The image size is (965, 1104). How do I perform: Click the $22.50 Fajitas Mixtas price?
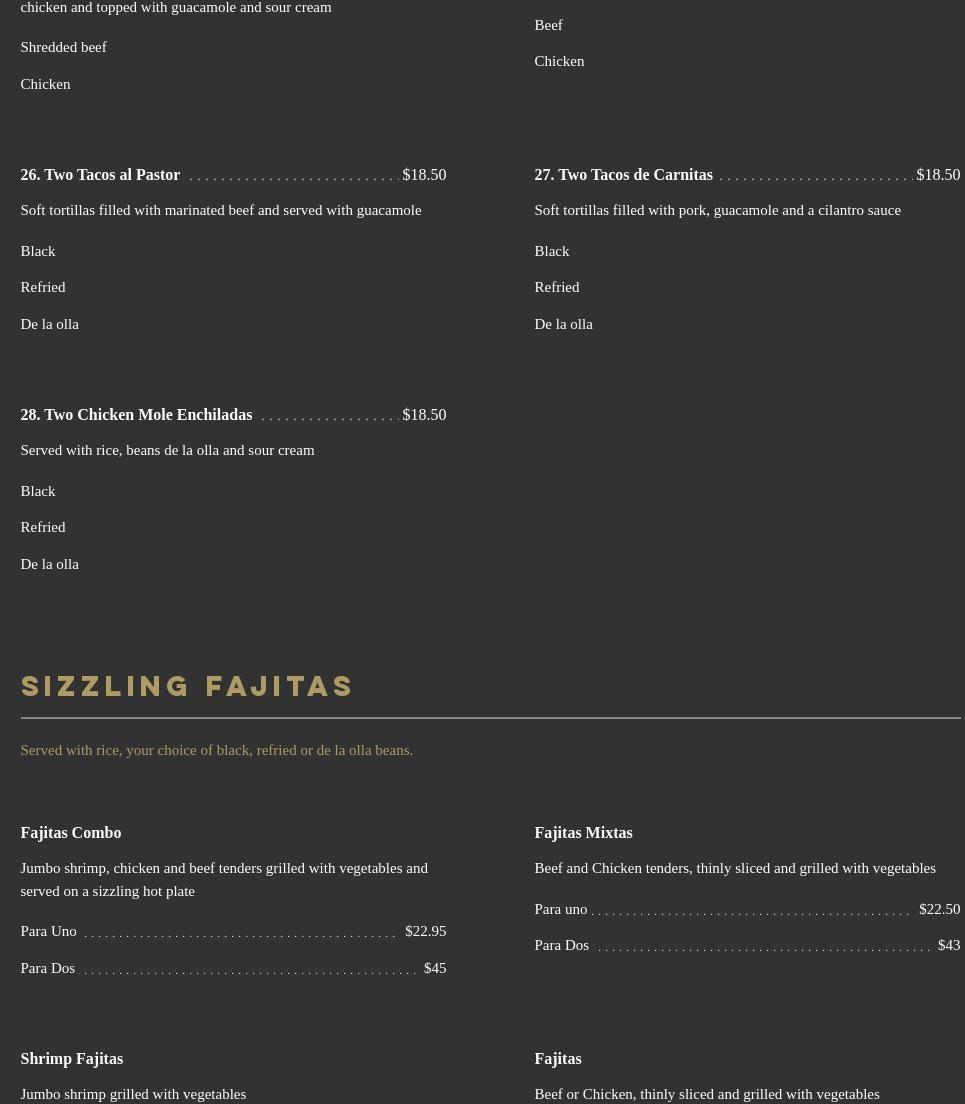[x=939, y=909]
